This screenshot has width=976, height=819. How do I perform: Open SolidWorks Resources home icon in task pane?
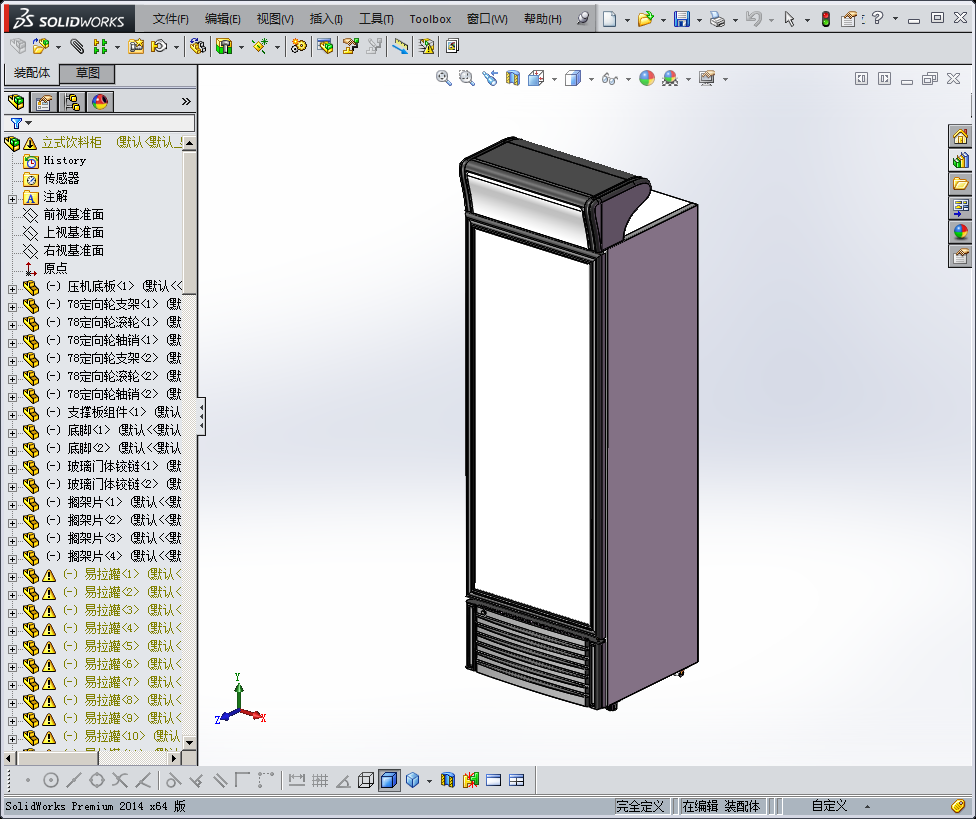coord(960,136)
